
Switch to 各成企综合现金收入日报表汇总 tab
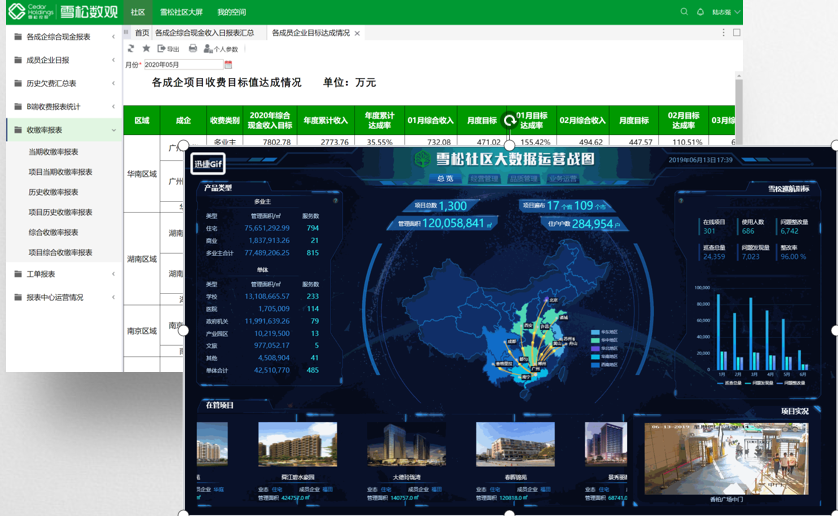coord(205,33)
